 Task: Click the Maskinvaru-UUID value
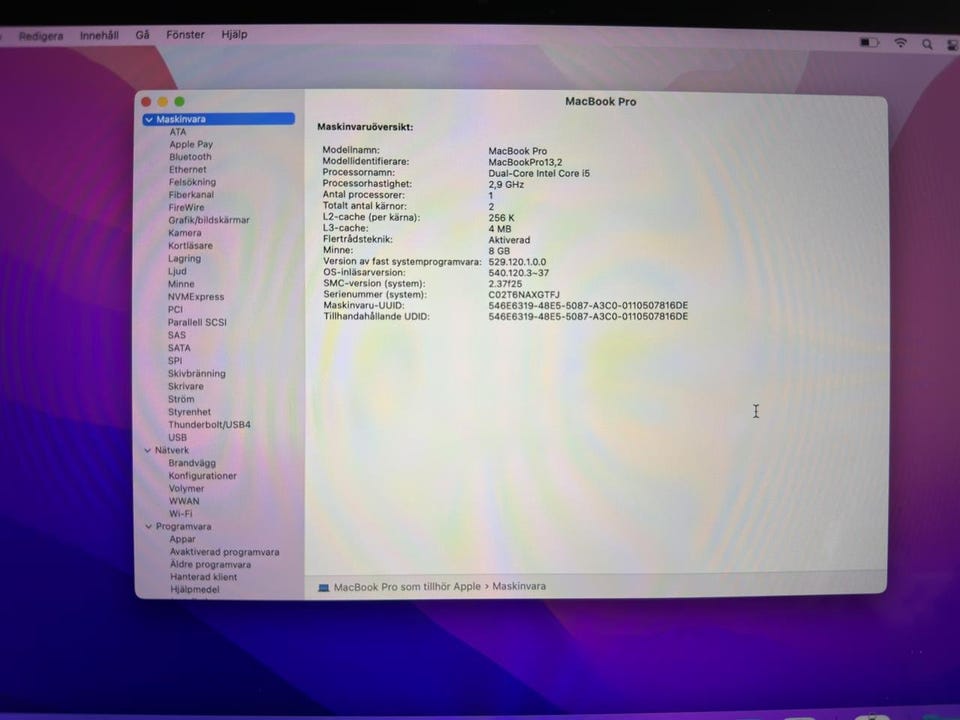tap(588, 306)
